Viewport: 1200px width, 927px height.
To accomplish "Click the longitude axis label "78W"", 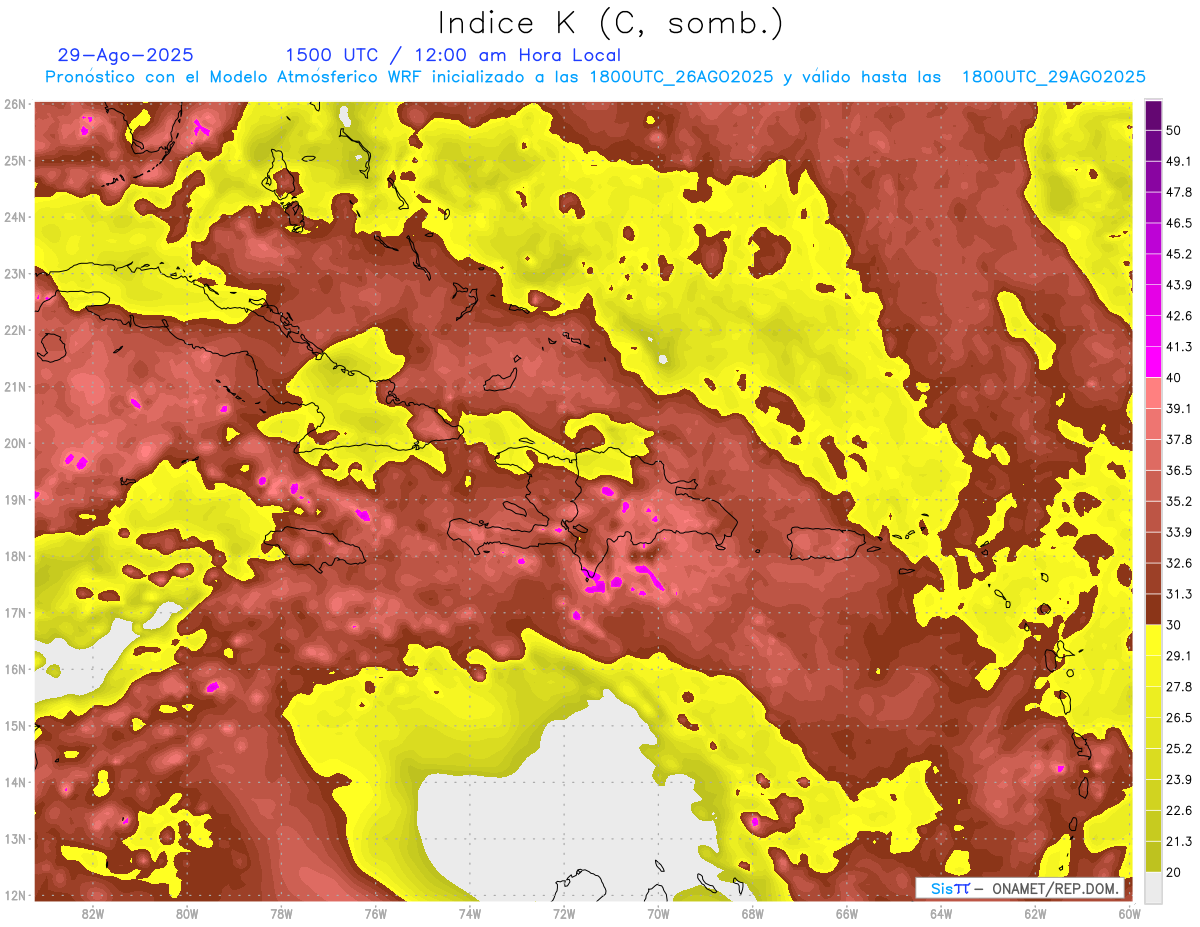I will (281, 913).
